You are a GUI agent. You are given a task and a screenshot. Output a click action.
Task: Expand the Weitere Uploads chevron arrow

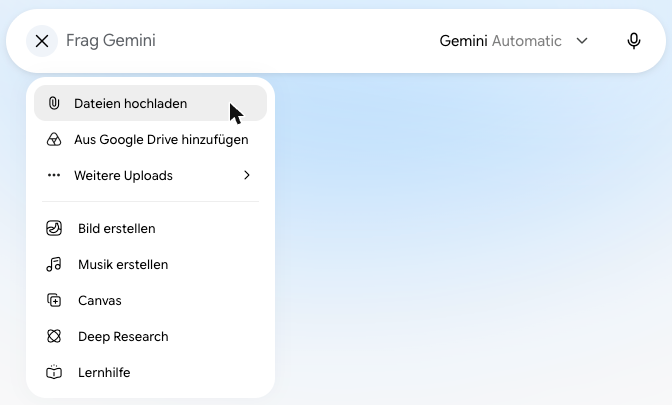[247, 175]
